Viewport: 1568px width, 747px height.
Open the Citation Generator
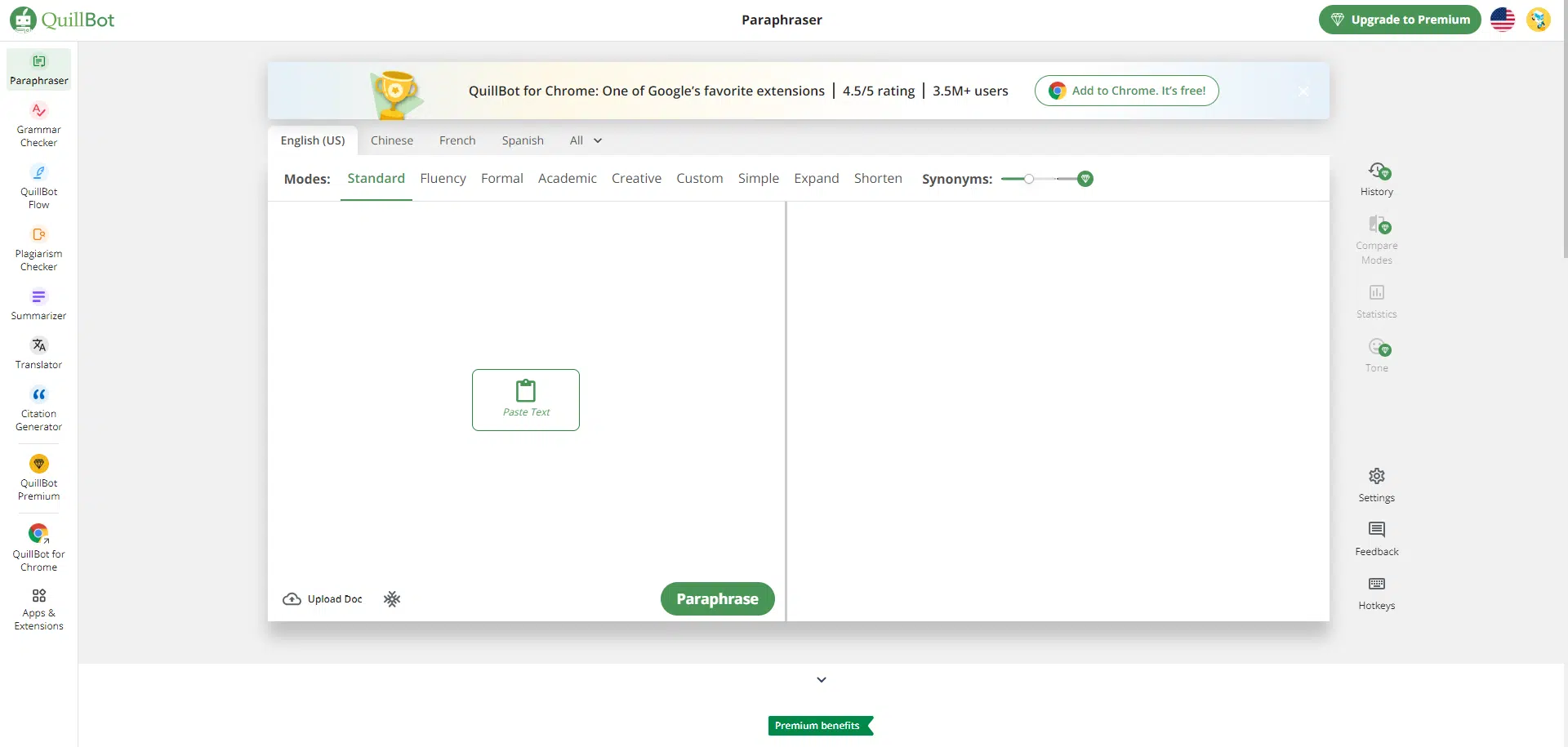[38, 408]
